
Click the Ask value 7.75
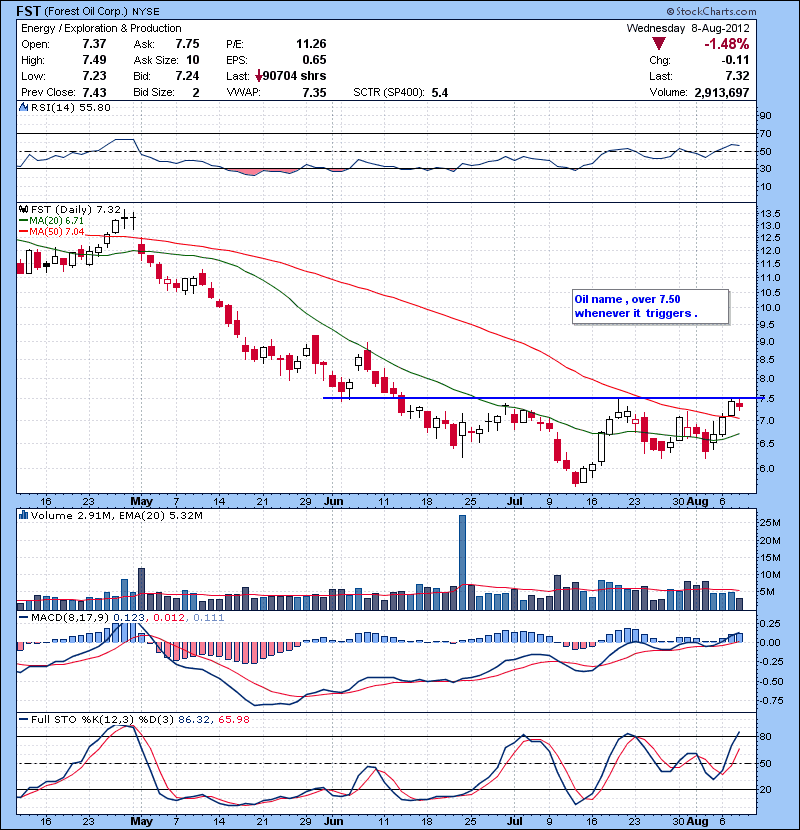[187, 44]
